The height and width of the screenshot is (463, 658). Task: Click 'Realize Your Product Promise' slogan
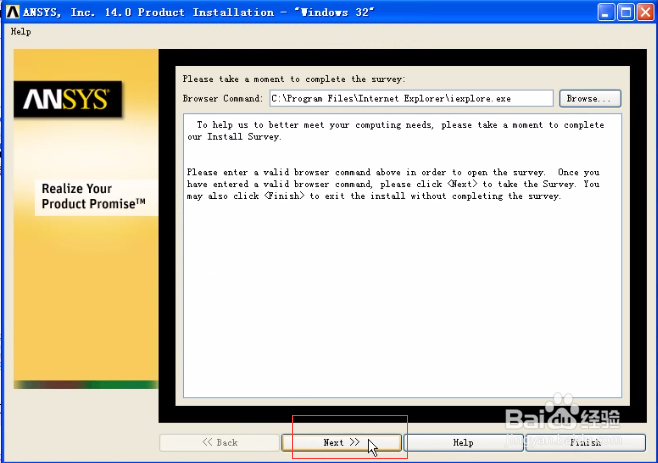tap(93, 196)
